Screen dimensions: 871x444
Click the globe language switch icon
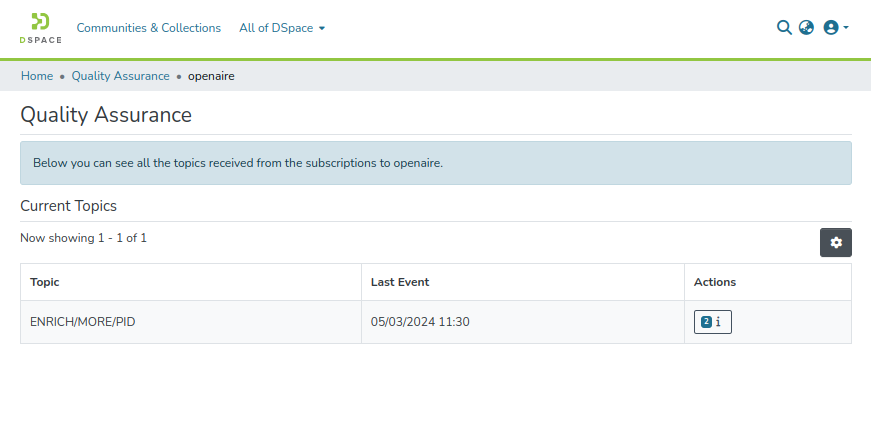(x=806, y=28)
